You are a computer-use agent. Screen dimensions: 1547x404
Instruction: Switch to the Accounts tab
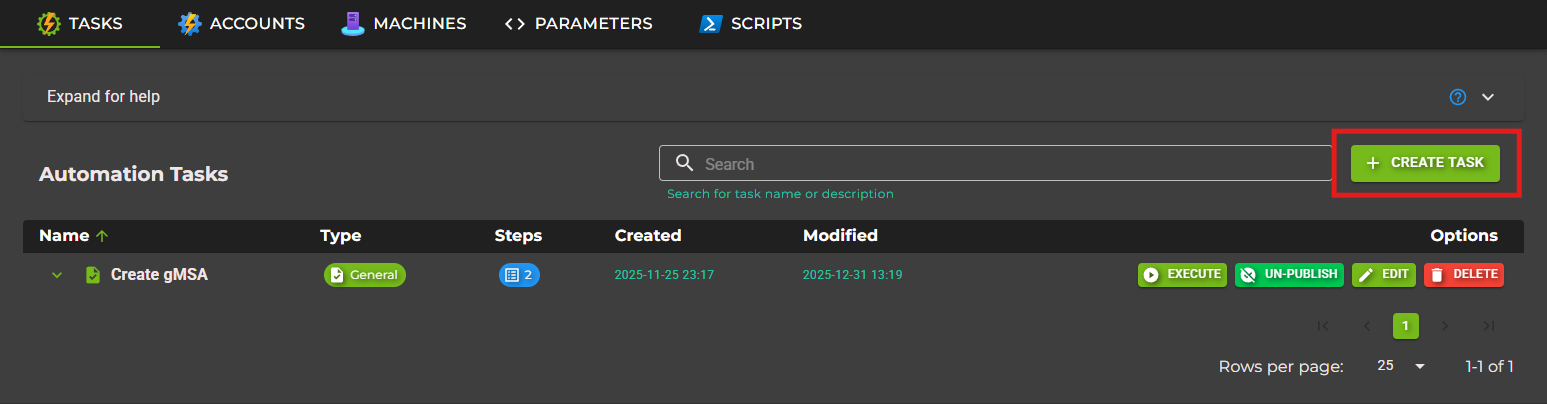pos(241,23)
